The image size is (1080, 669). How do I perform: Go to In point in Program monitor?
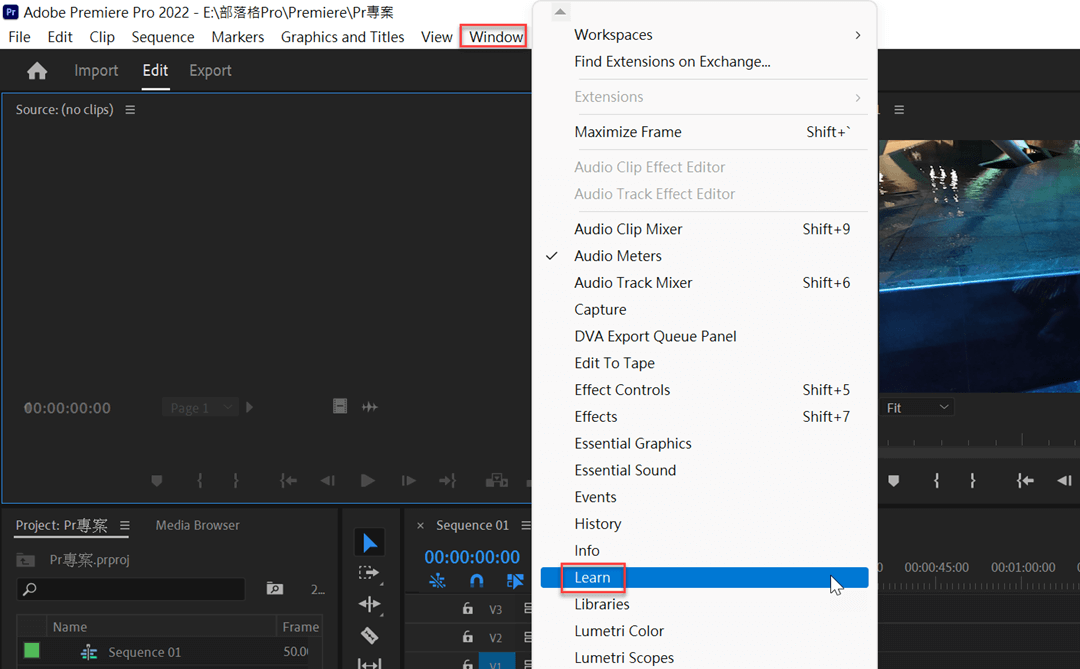tap(1025, 480)
